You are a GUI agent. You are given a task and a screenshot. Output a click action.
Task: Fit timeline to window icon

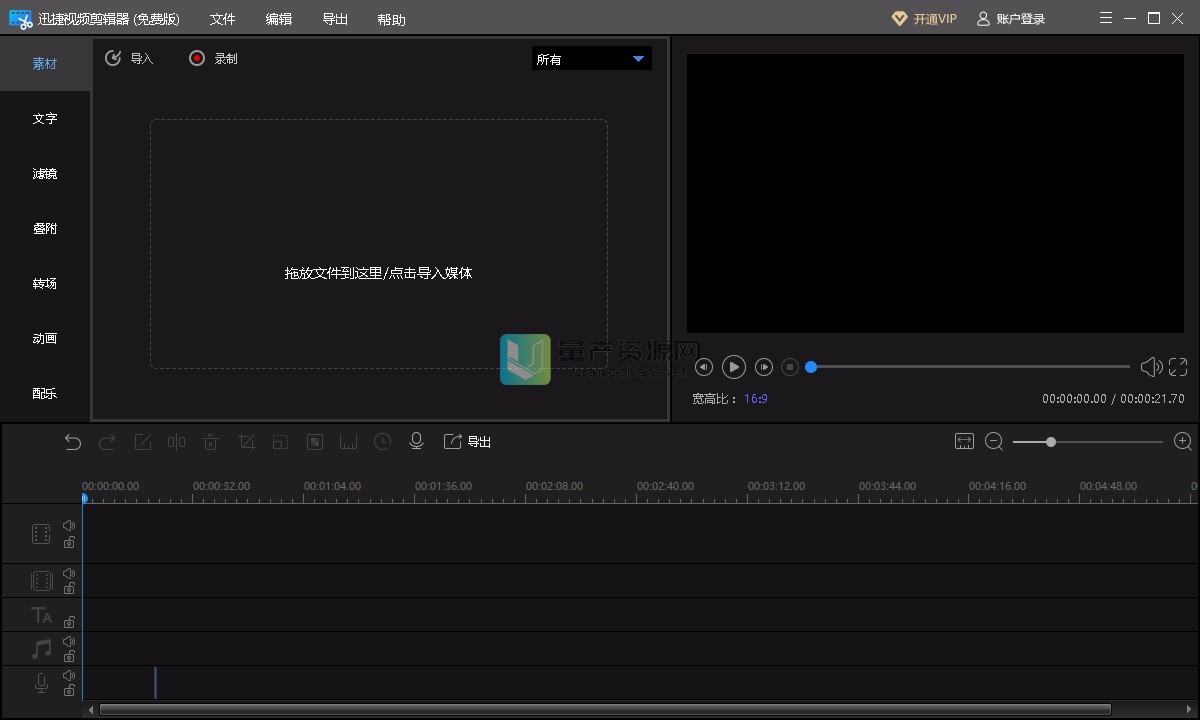tap(964, 441)
